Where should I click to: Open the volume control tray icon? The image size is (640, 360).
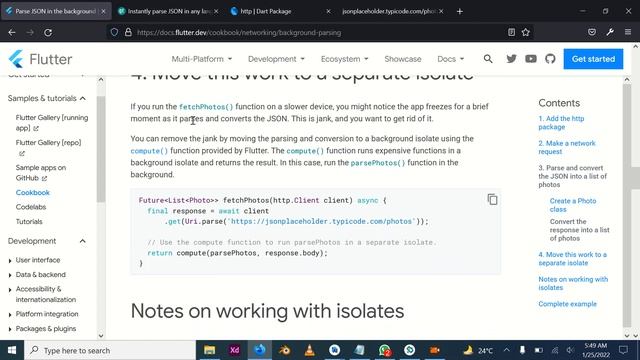coord(570,350)
